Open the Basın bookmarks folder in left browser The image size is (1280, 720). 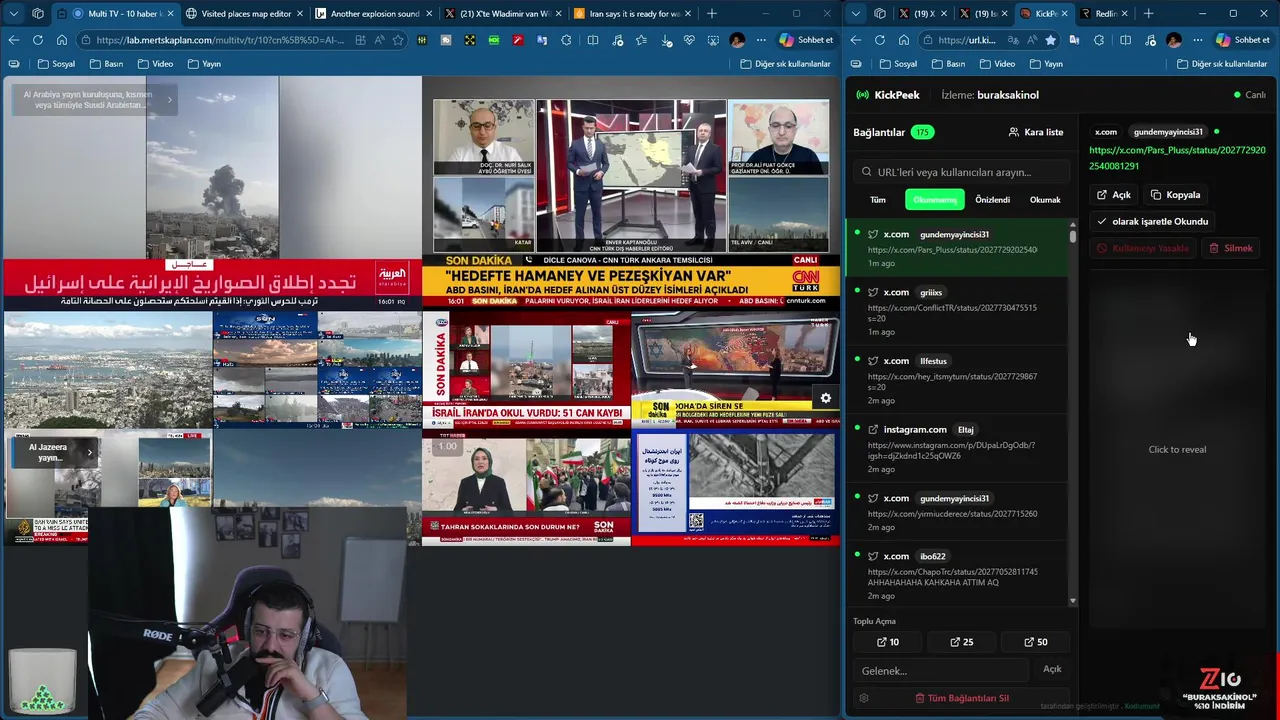pos(106,64)
